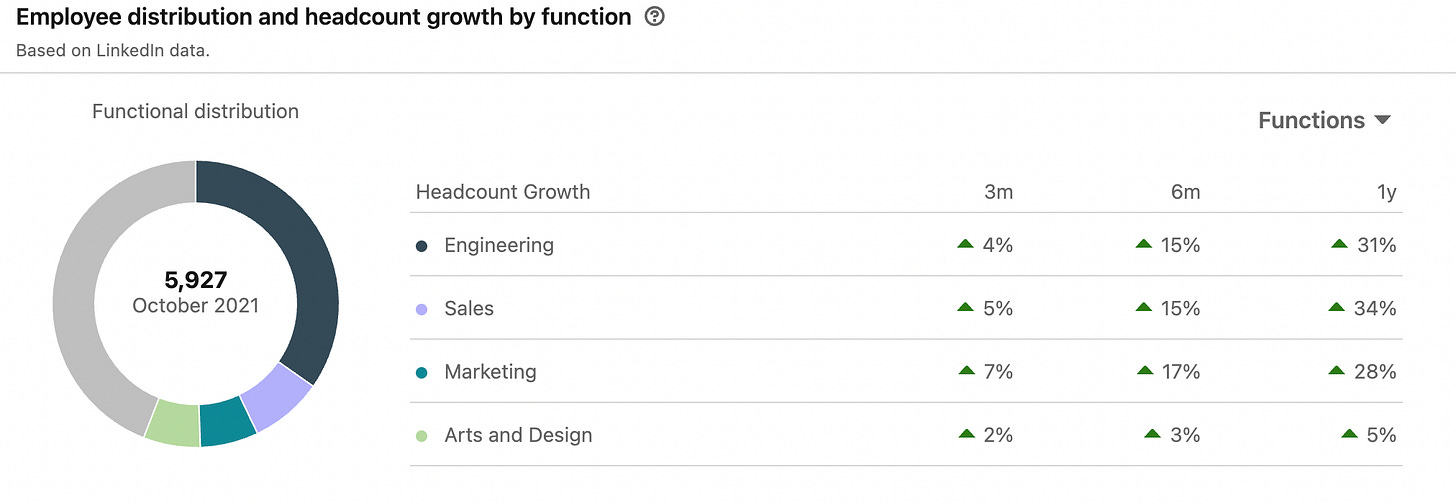The width and height of the screenshot is (1456, 504).
Task: Open the Functions dropdown
Action: pyautogui.click(x=1323, y=120)
